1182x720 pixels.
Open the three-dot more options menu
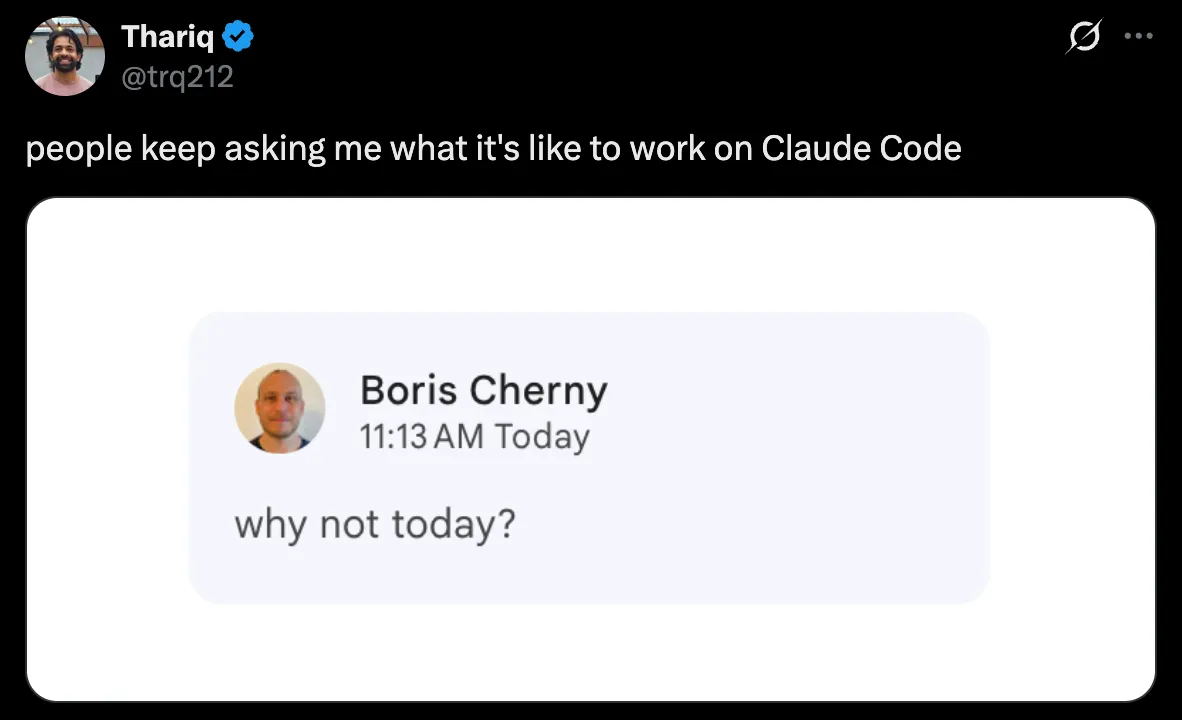click(1138, 37)
